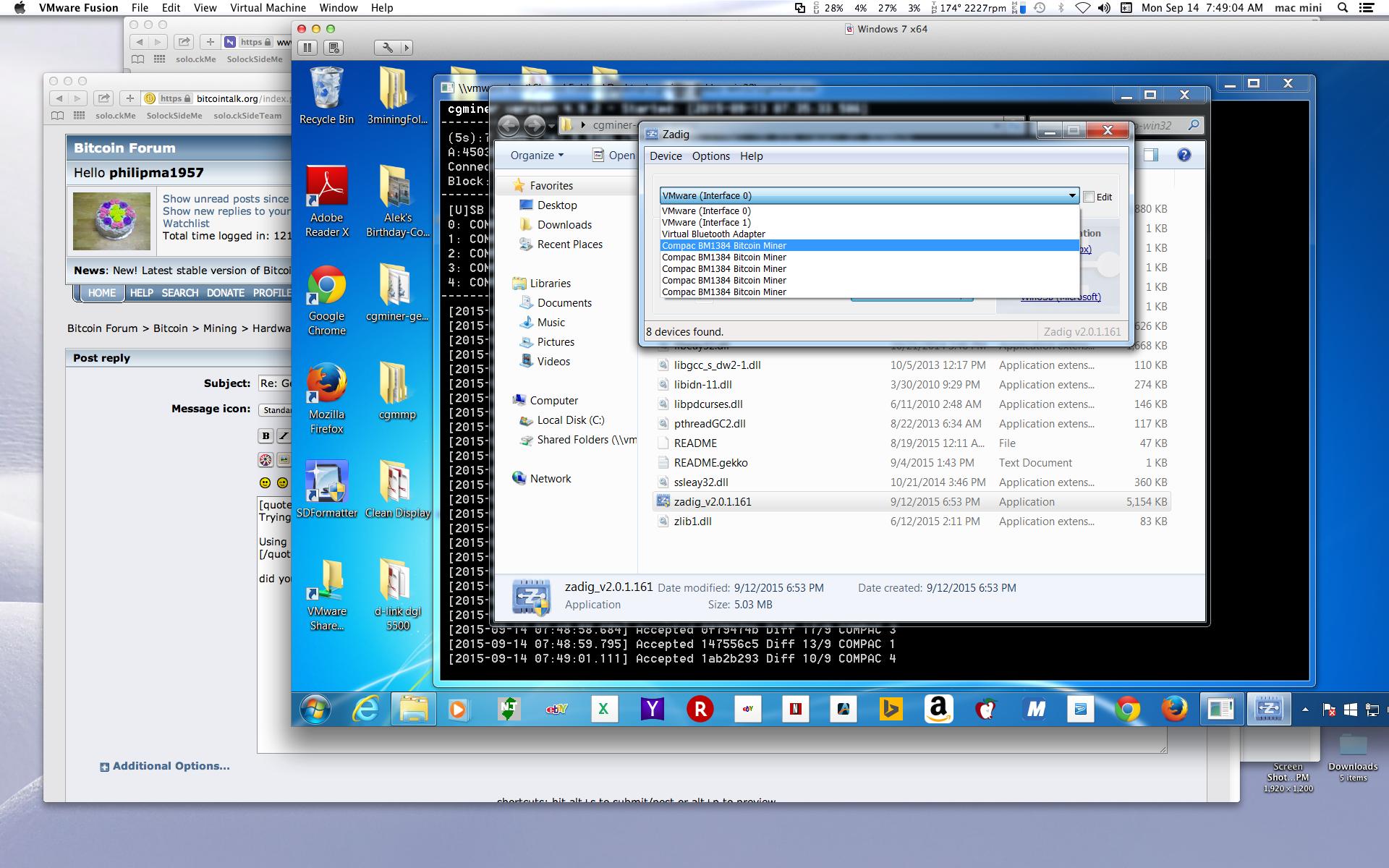1389x868 pixels.
Task: Open Message icon dropdown on forum
Action: click(x=275, y=410)
